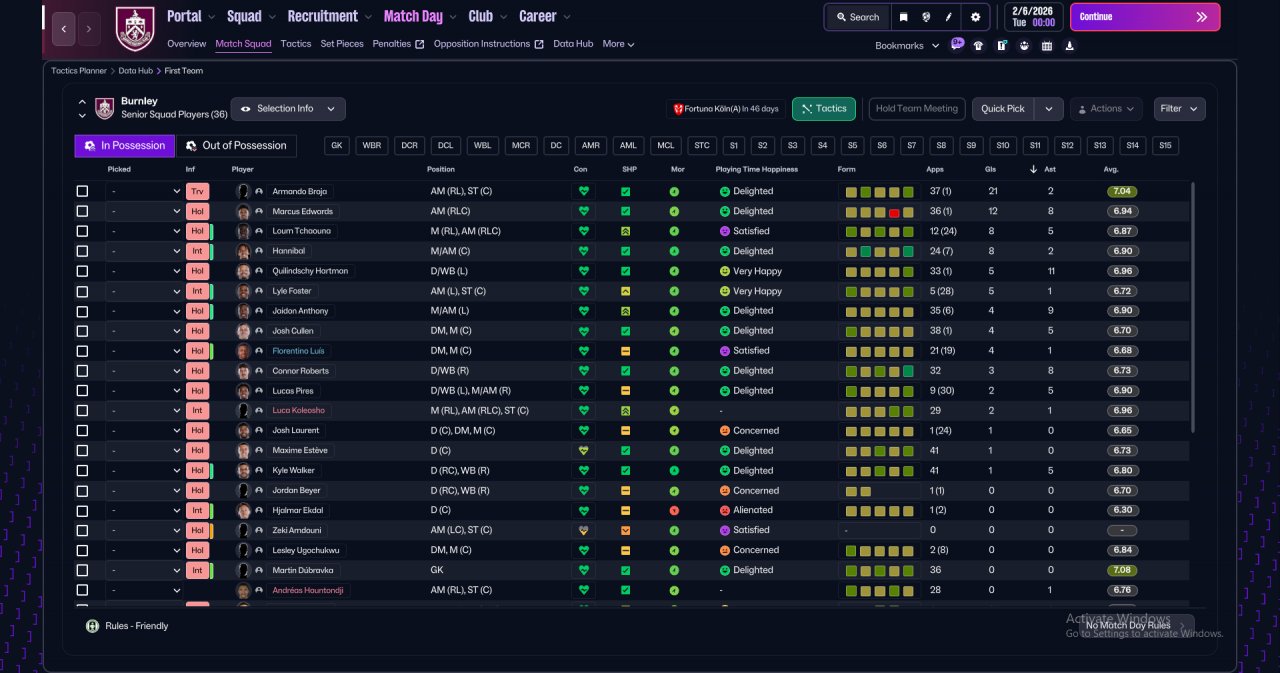
Task: Open the Picked dropdown for Marcus Edwards
Action: [x=144, y=211]
